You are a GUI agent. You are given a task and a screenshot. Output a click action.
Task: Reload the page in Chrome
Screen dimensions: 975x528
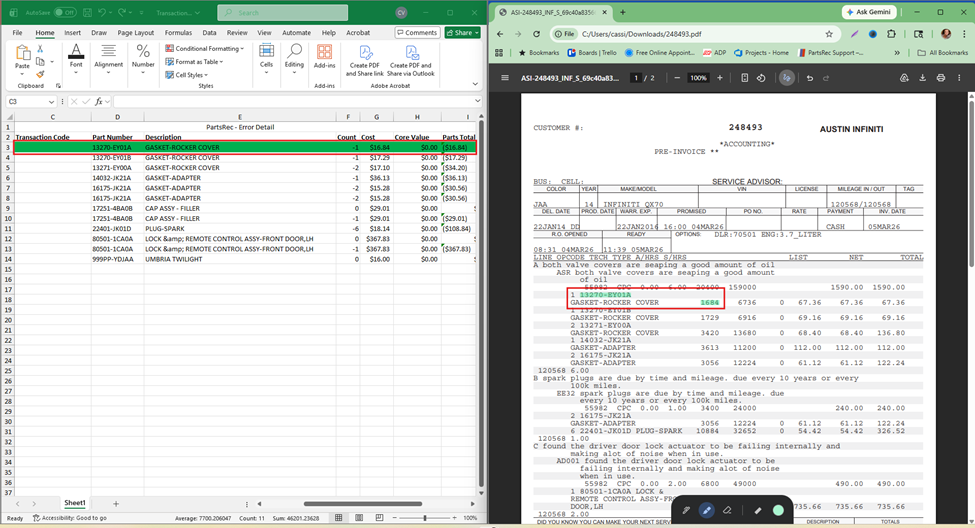click(537, 34)
